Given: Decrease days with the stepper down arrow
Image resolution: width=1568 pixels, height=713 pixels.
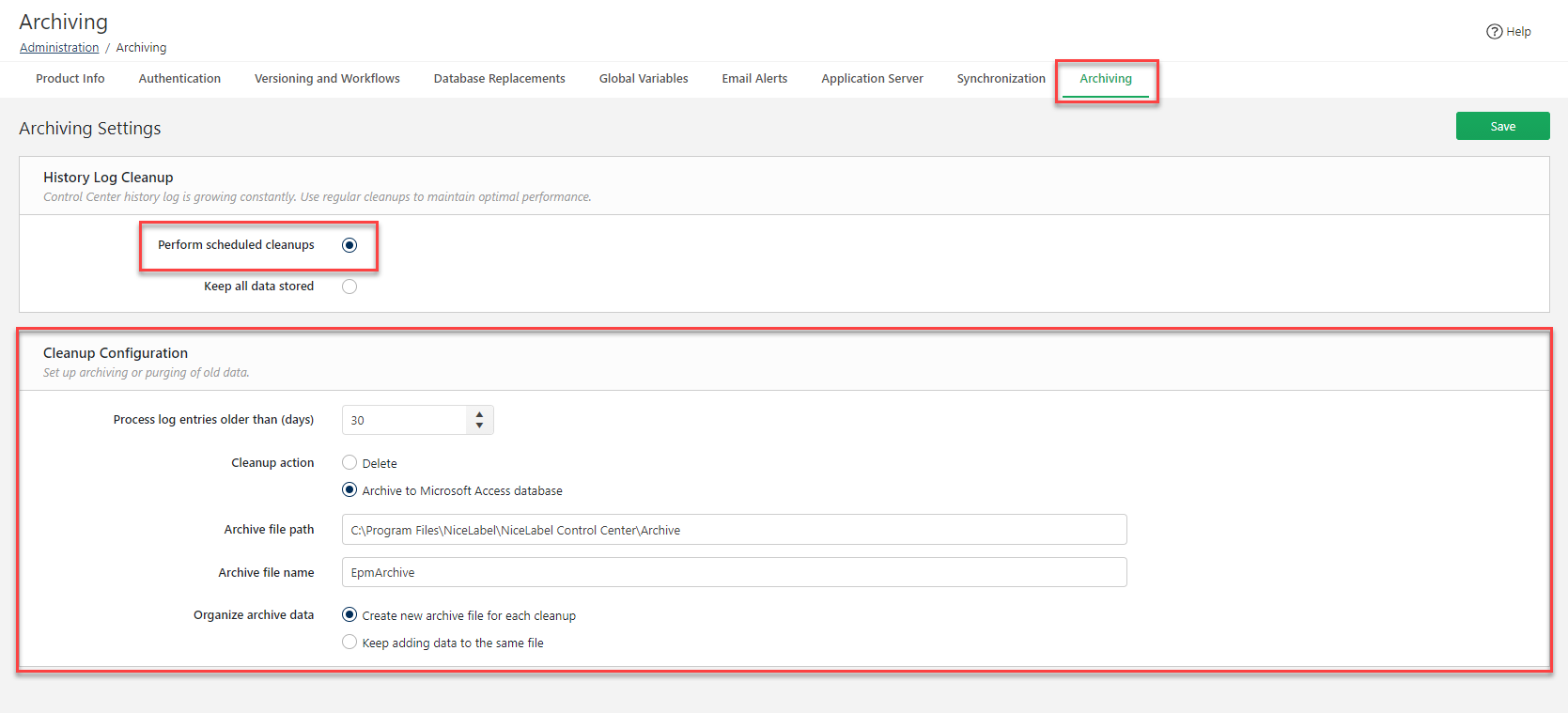Looking at the screenshot, I should click(479, 426).
